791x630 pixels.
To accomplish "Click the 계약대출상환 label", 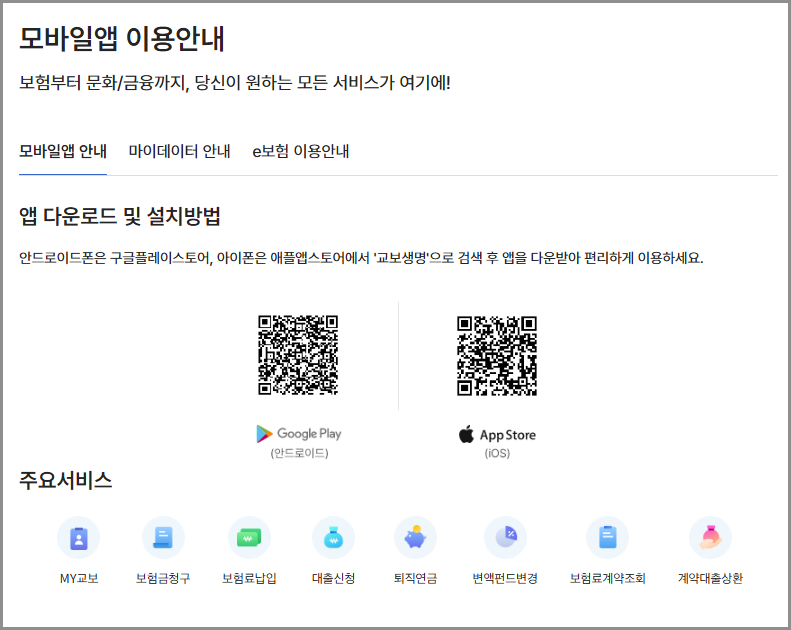I will pos(710,578).
